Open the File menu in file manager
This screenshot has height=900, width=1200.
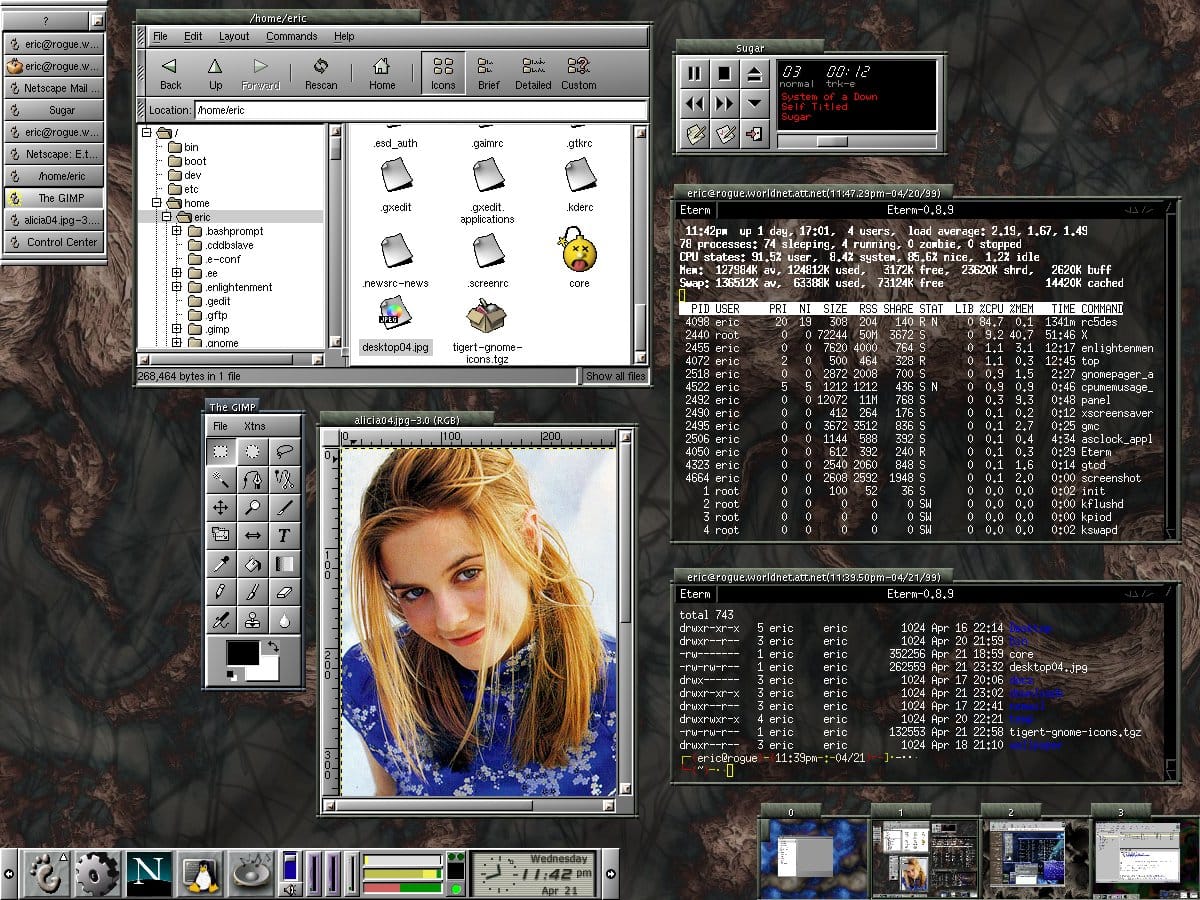160,36
